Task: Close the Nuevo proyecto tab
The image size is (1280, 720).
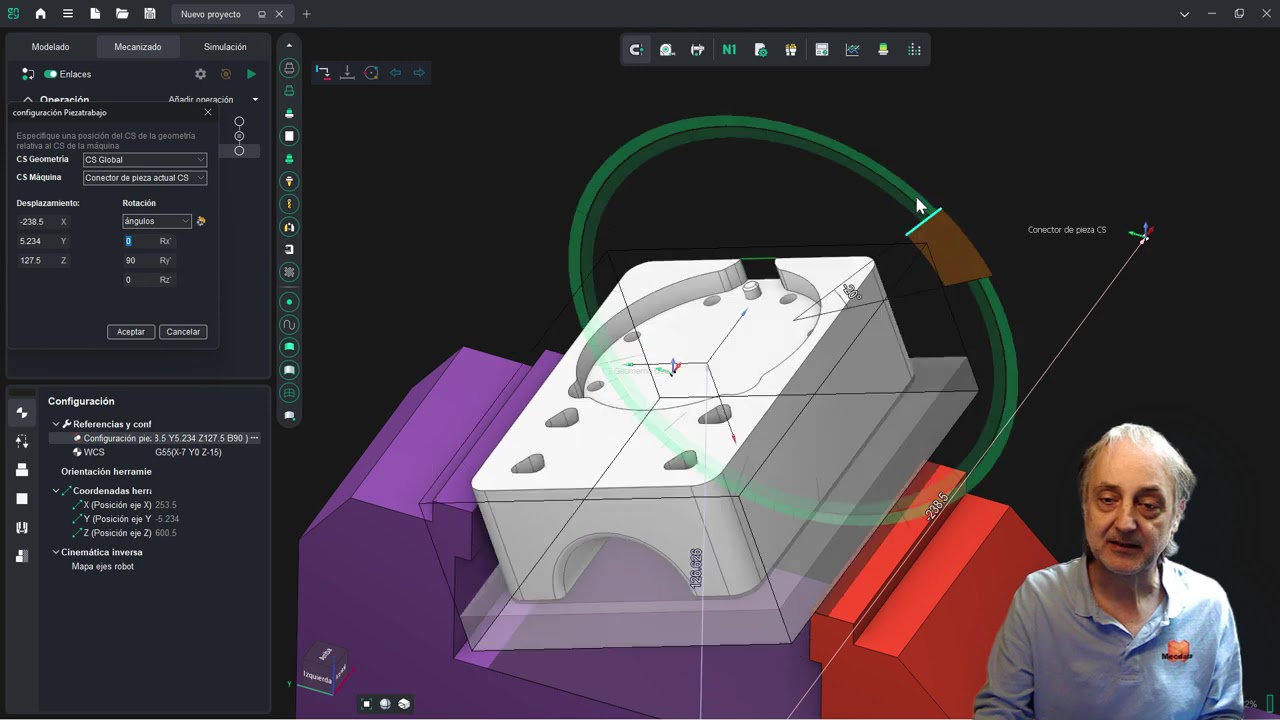Action: (279, 14)
